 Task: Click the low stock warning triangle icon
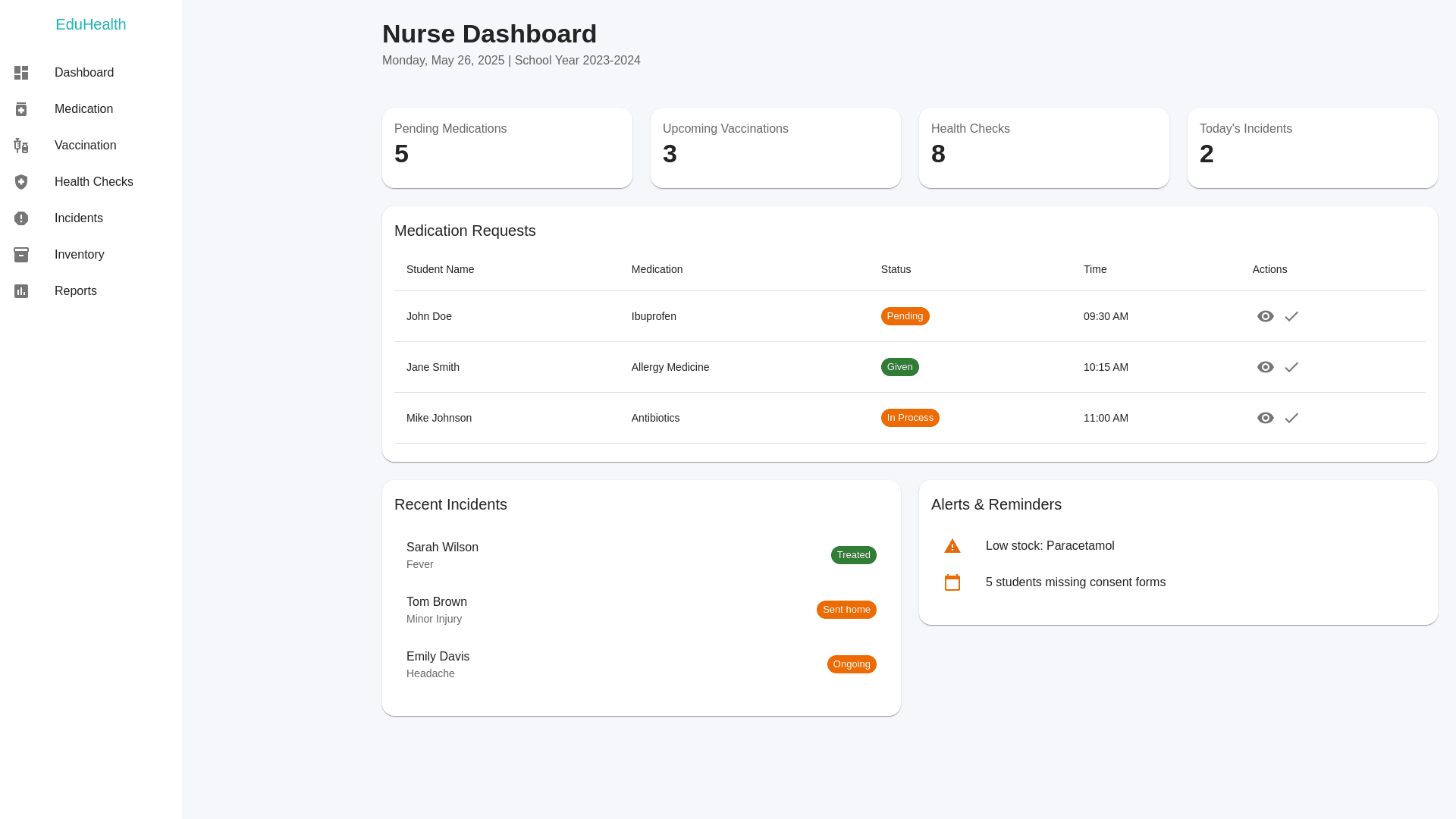(x=952, y=546)
